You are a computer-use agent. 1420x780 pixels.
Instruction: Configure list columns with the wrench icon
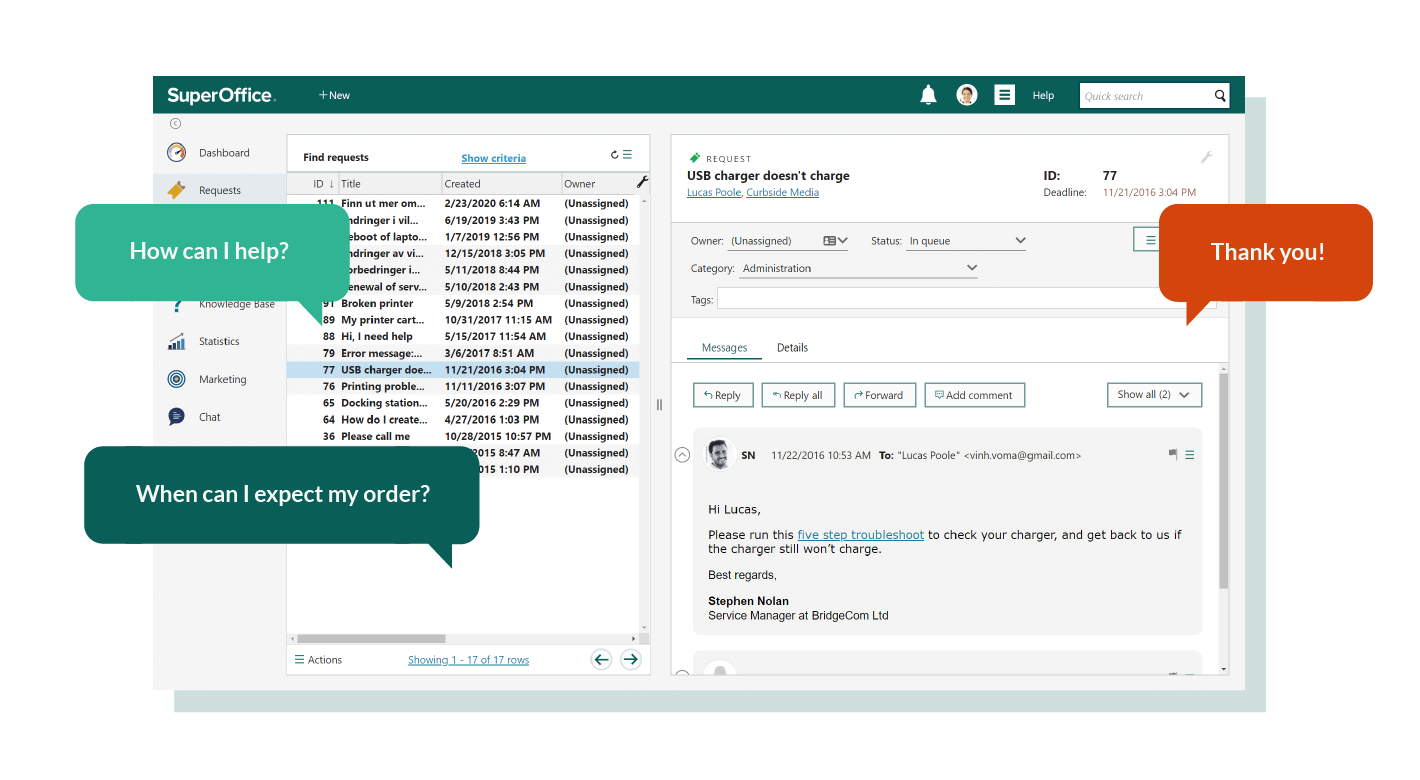coord(642,182)
